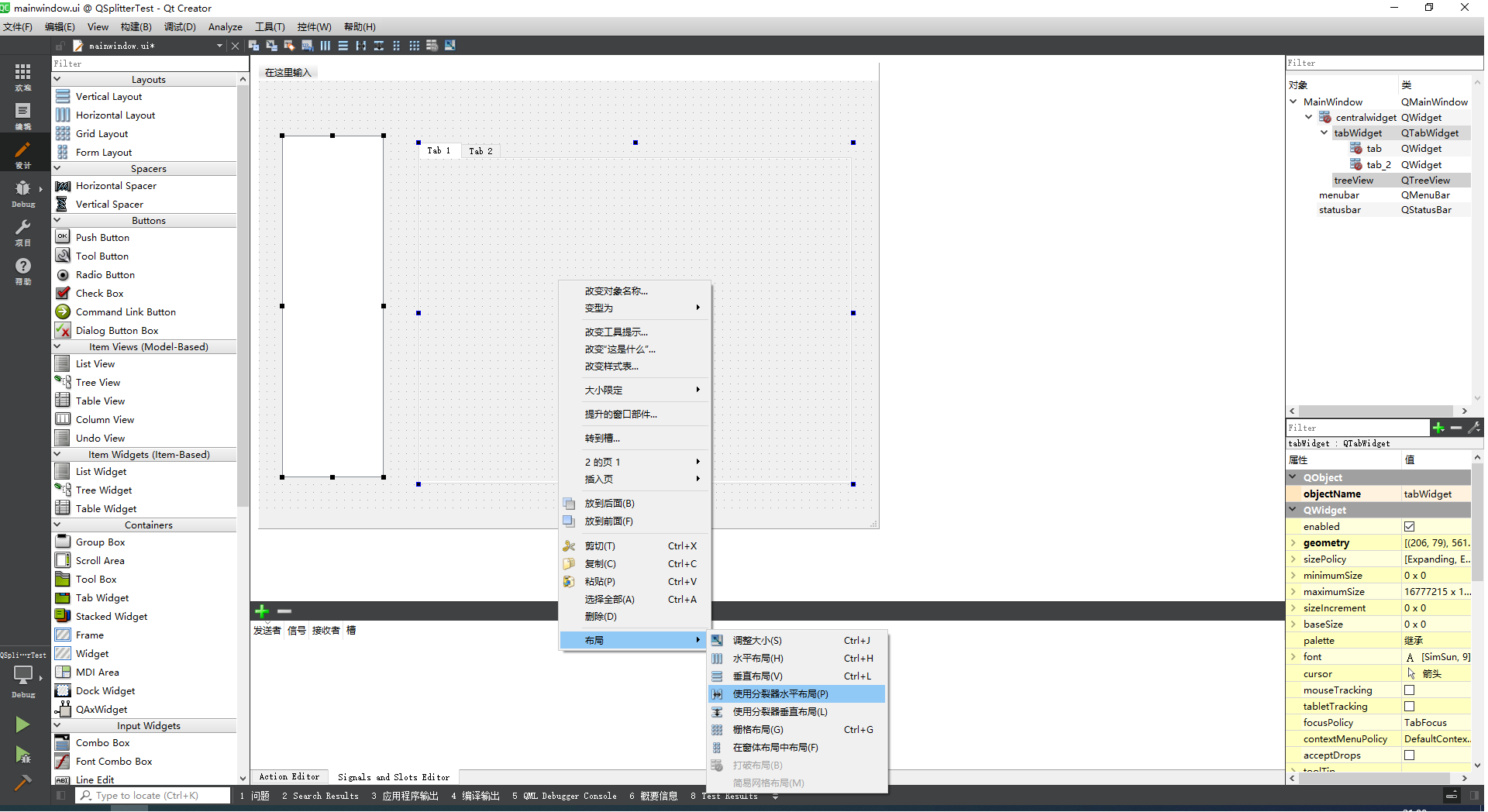Select Tab 2 in the form's tab widget
Image resolution: width=1488 pixels, height=812 pixels.
click(480, 151)
